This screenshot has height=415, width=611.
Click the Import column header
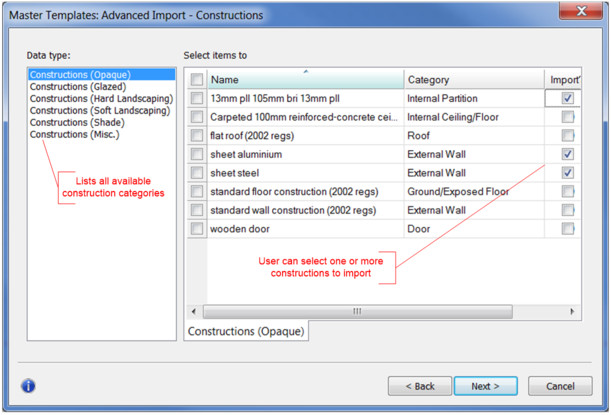tap(564, 80)
